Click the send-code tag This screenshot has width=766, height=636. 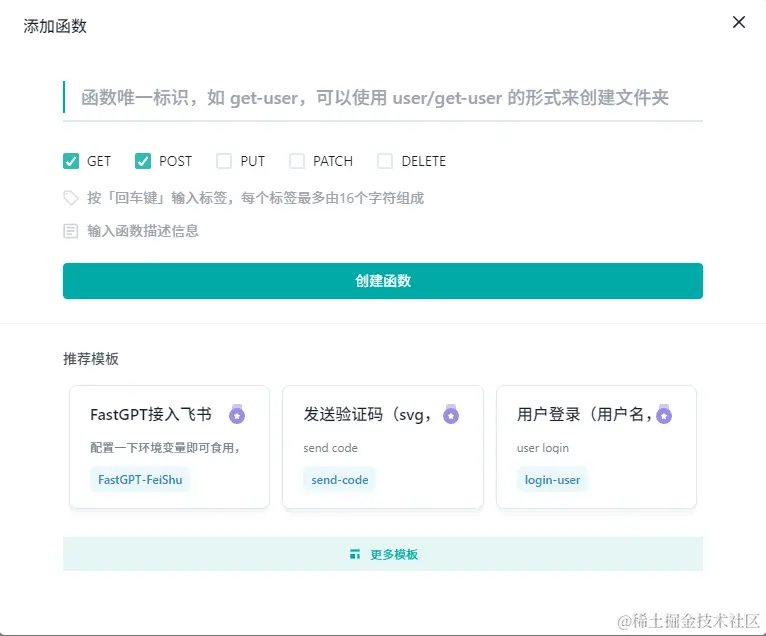(x=340, y=480)
